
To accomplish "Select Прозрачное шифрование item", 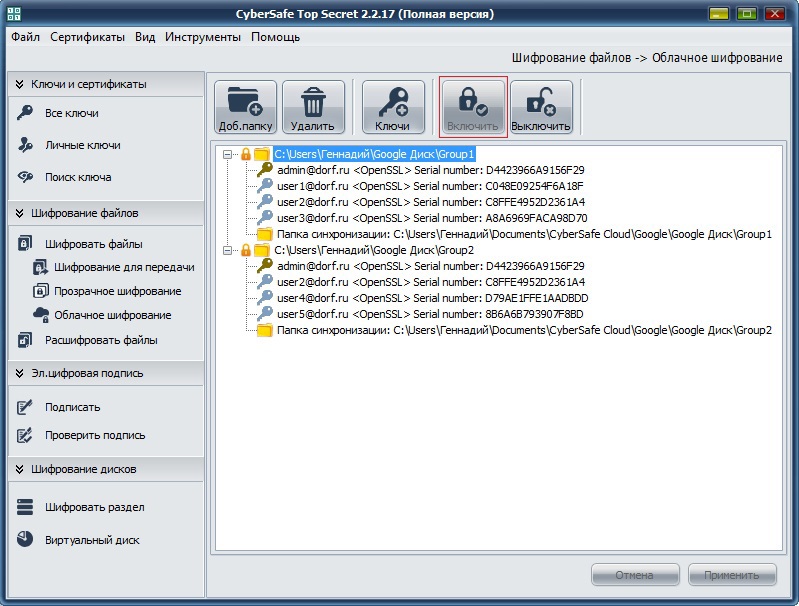I will (x=118, y=291).
